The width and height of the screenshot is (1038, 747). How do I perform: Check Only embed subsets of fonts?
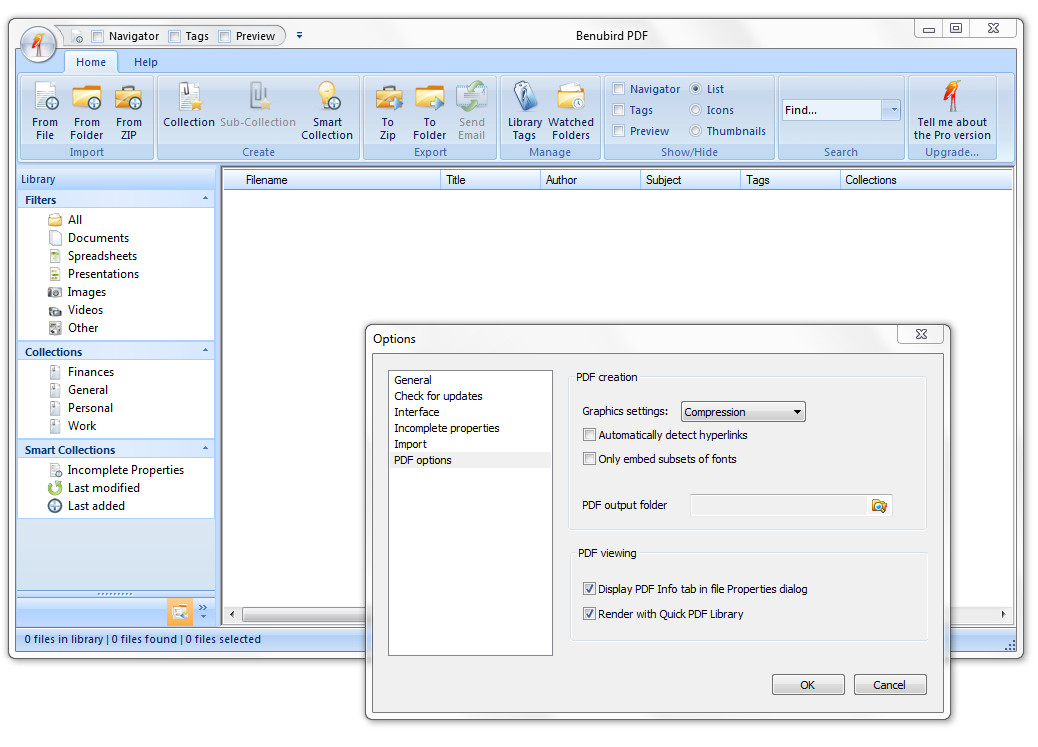pyautogui.click(x=589, y=459)
